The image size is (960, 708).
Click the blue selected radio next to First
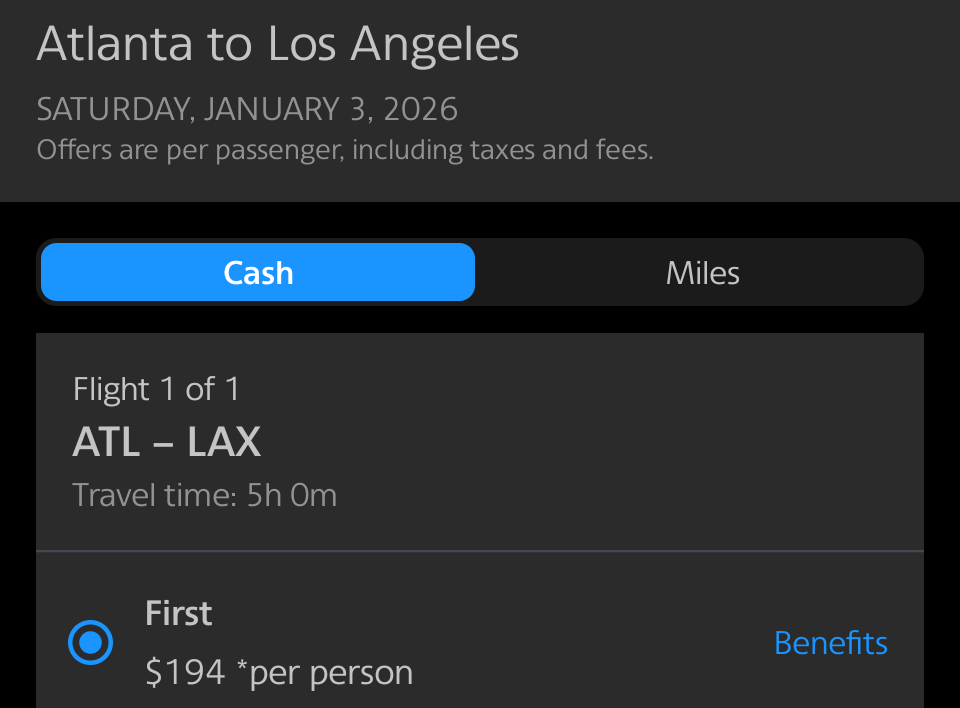coord(90,642)
